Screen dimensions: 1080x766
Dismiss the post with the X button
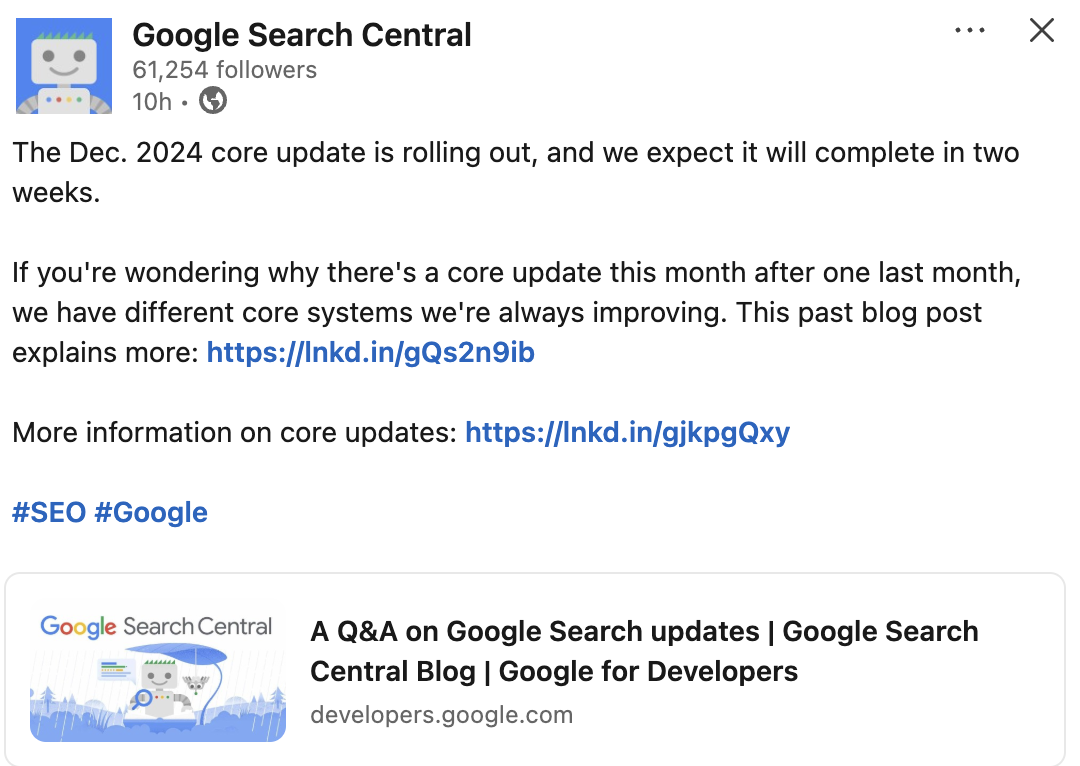pyautogui.click(x=1042, y=30)
